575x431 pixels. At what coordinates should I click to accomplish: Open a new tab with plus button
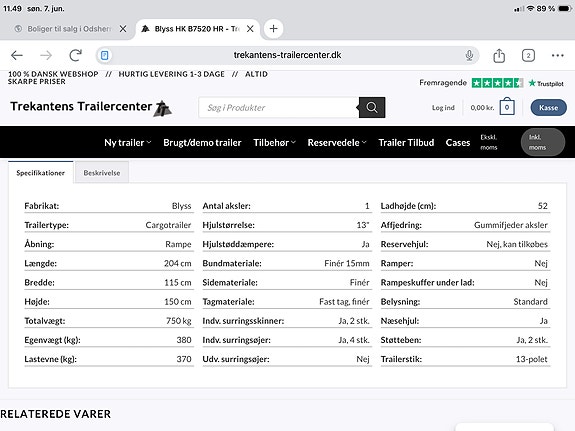(x=273, y=29)
